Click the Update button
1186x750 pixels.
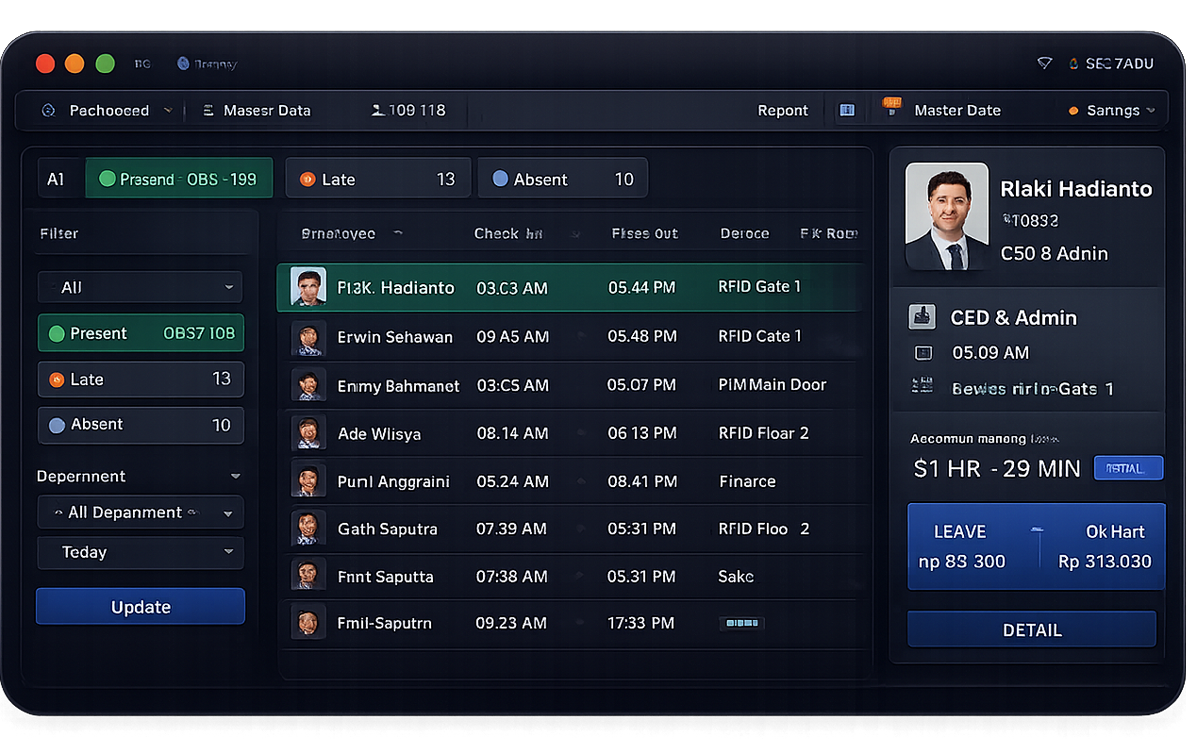click(140, 607)
